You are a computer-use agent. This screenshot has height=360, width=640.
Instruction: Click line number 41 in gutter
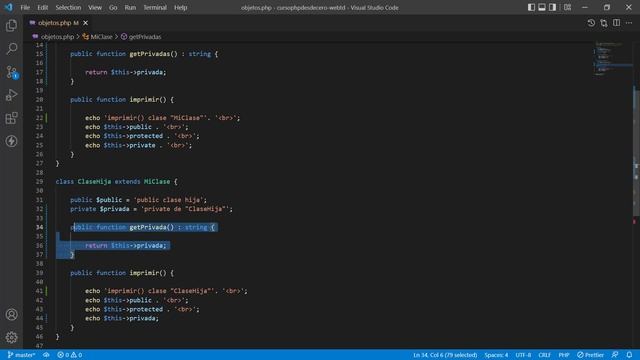point(39,291)
